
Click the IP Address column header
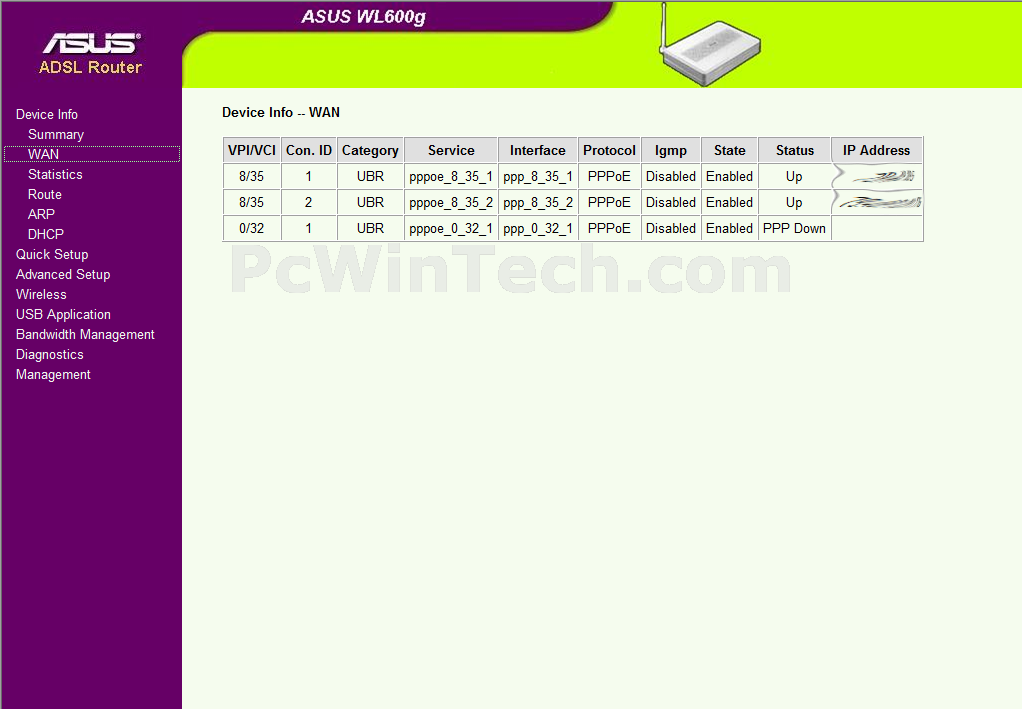[x=877, y=151]
